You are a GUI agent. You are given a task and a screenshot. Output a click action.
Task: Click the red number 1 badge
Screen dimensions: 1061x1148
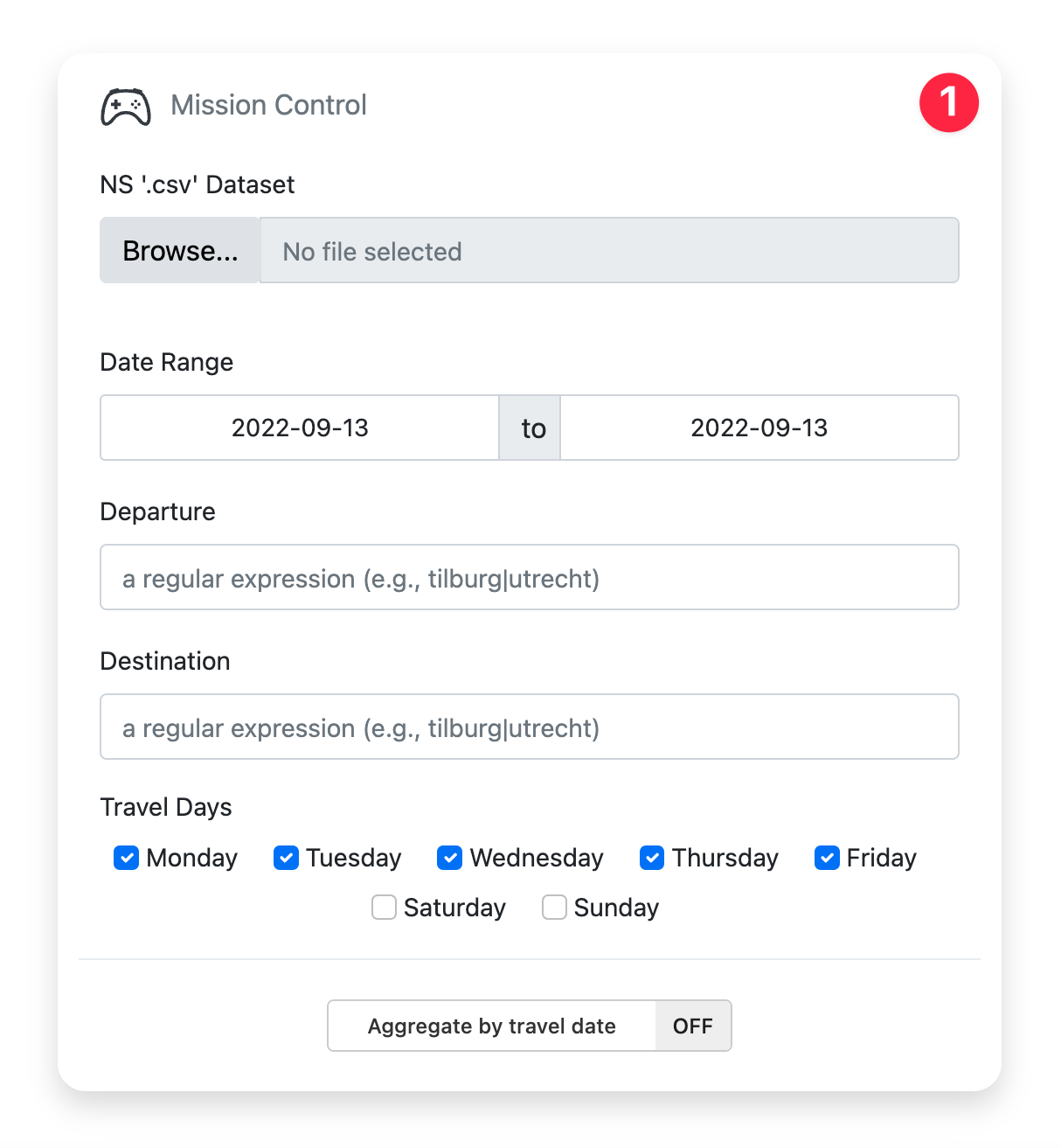click(948, 103)
